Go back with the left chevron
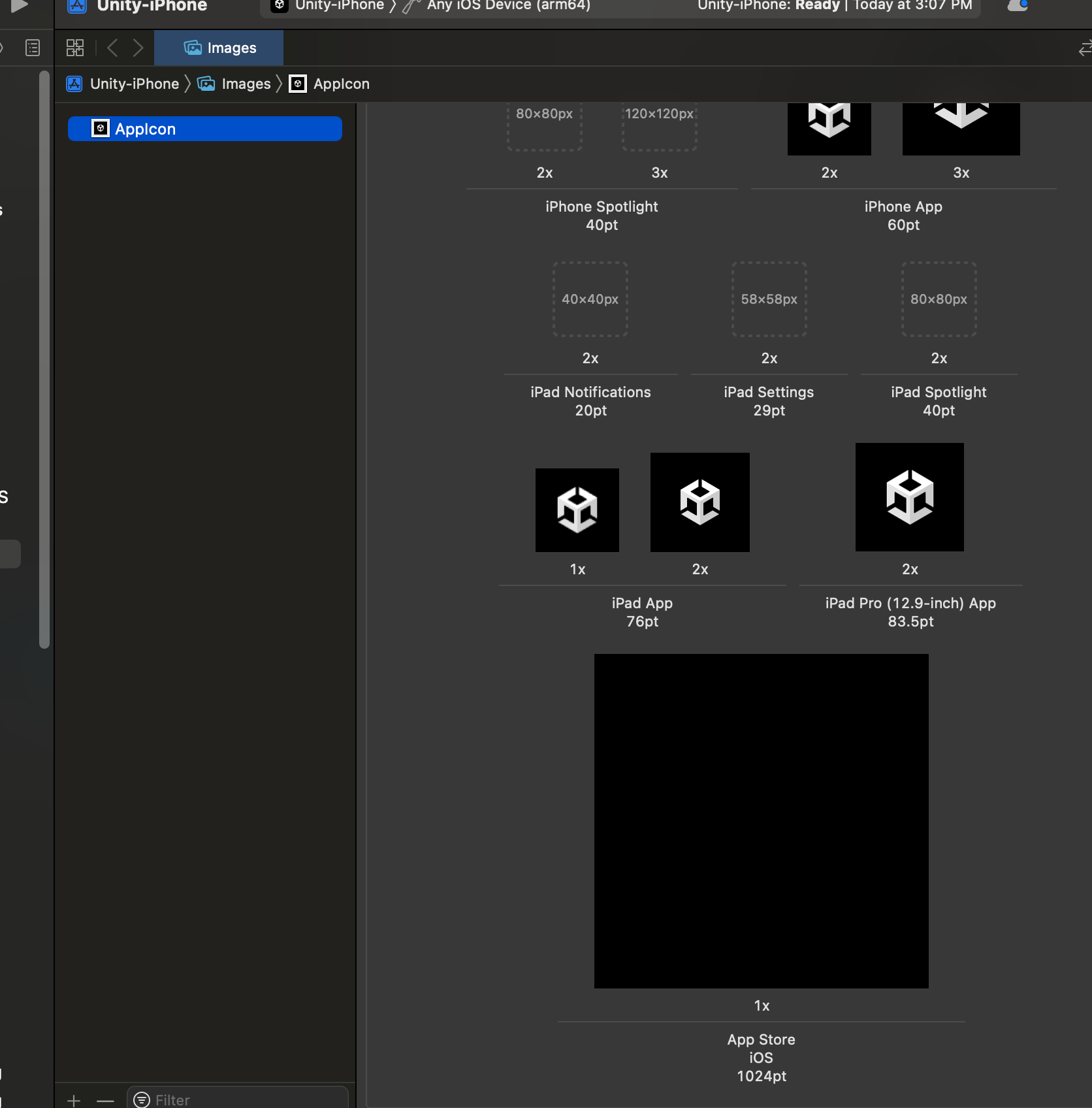The height and width of the screenshot is (1108, 1092). pos(112,48)
